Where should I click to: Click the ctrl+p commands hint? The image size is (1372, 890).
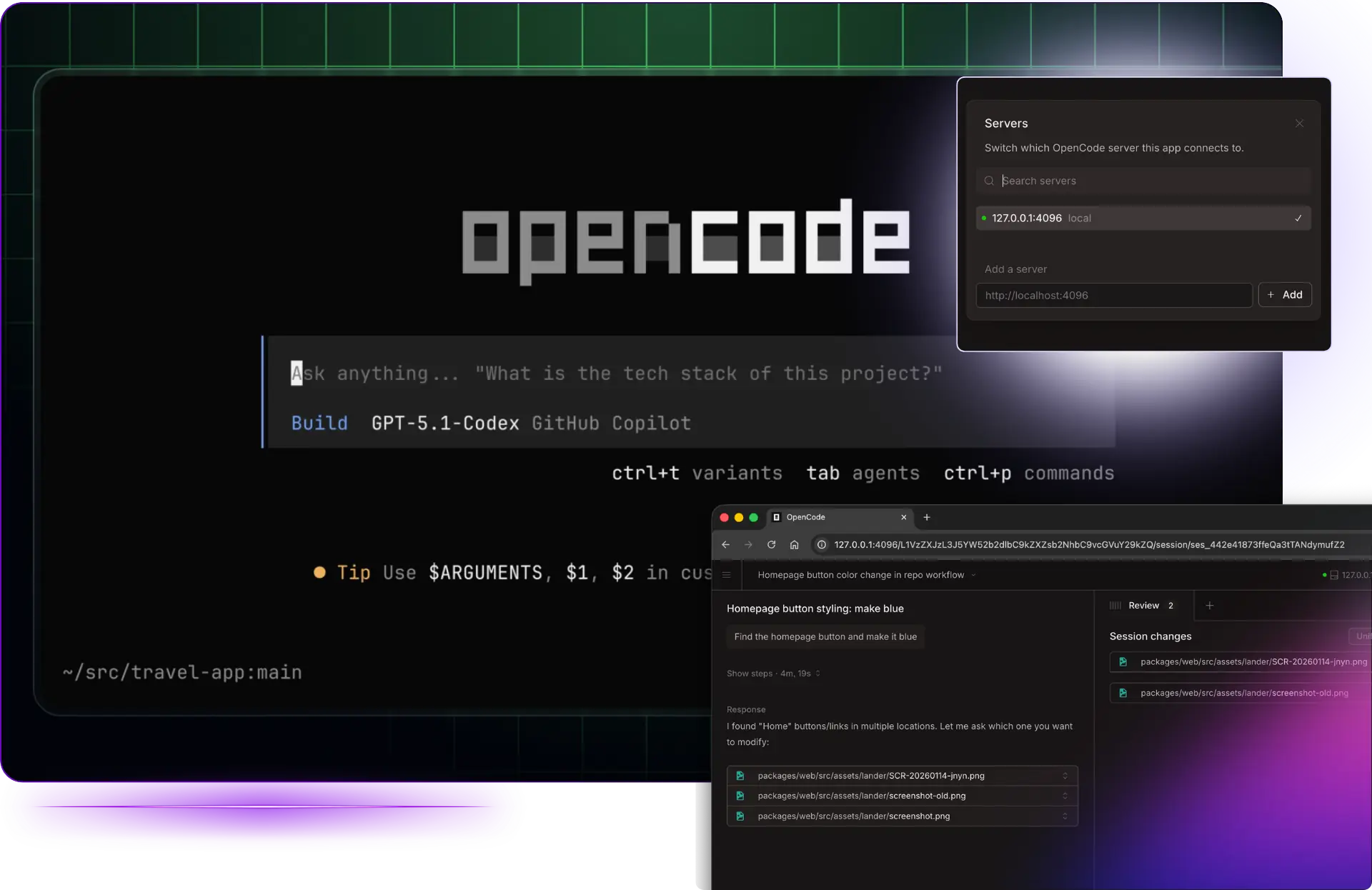pyautogui.click(x=1029, y=473)
